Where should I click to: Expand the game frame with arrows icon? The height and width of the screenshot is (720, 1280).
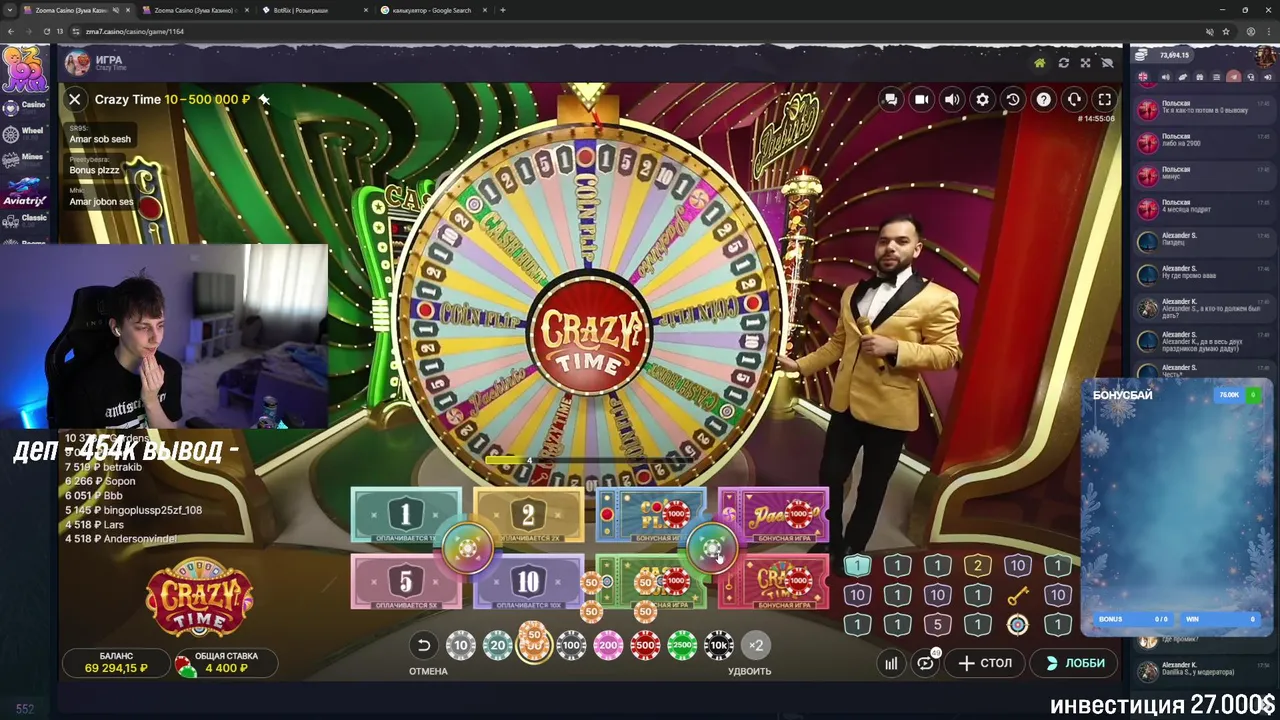point(1085,63)
